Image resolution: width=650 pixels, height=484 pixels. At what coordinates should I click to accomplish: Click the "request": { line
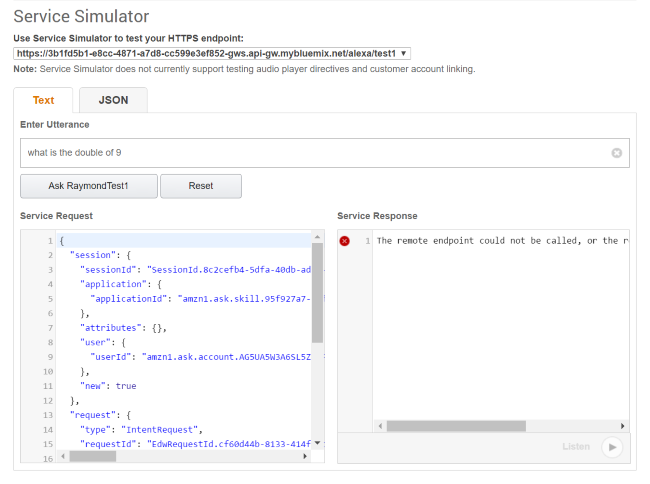pos(100,415)
